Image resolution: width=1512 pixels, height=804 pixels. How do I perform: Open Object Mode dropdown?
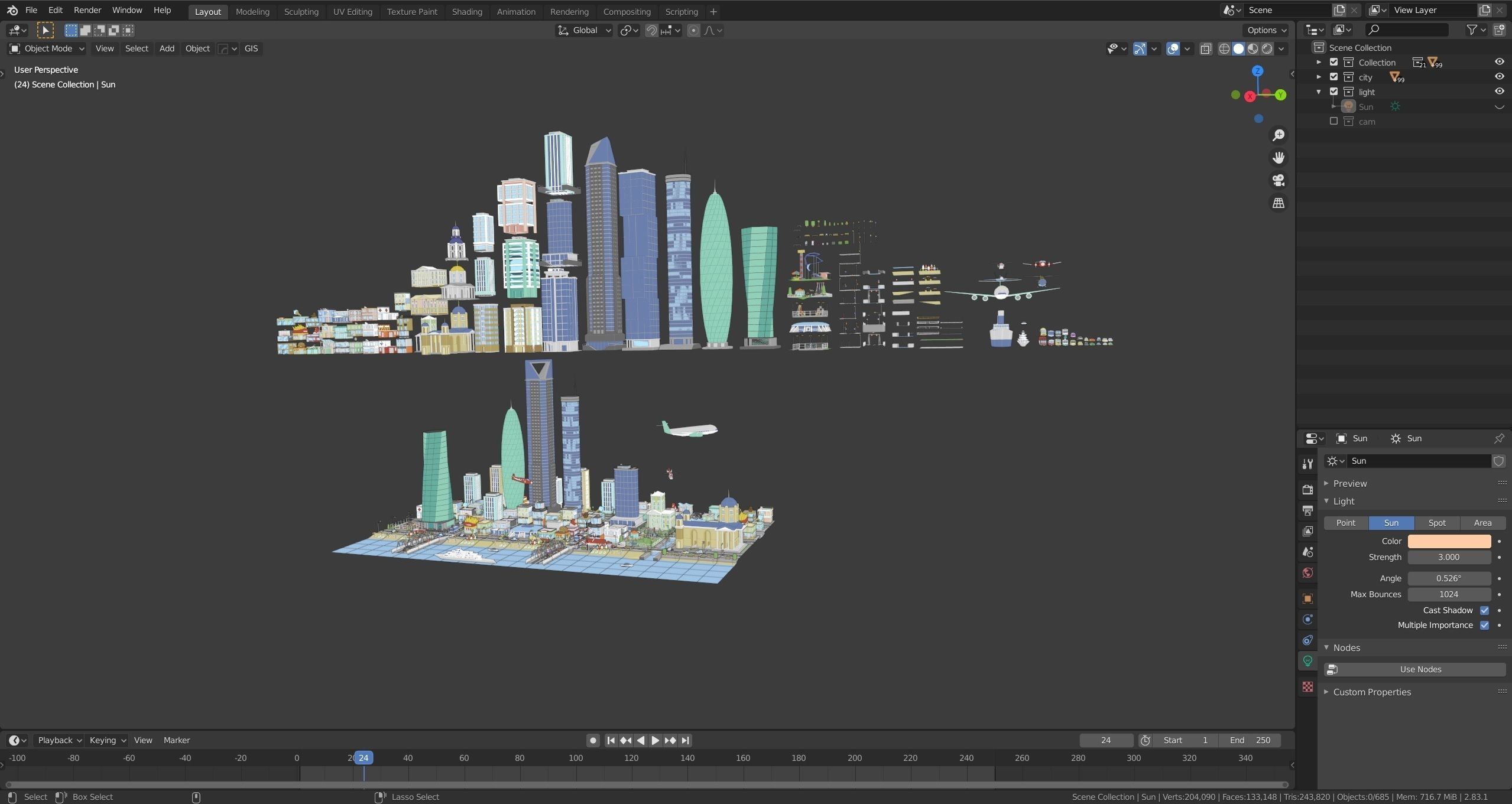47,48
